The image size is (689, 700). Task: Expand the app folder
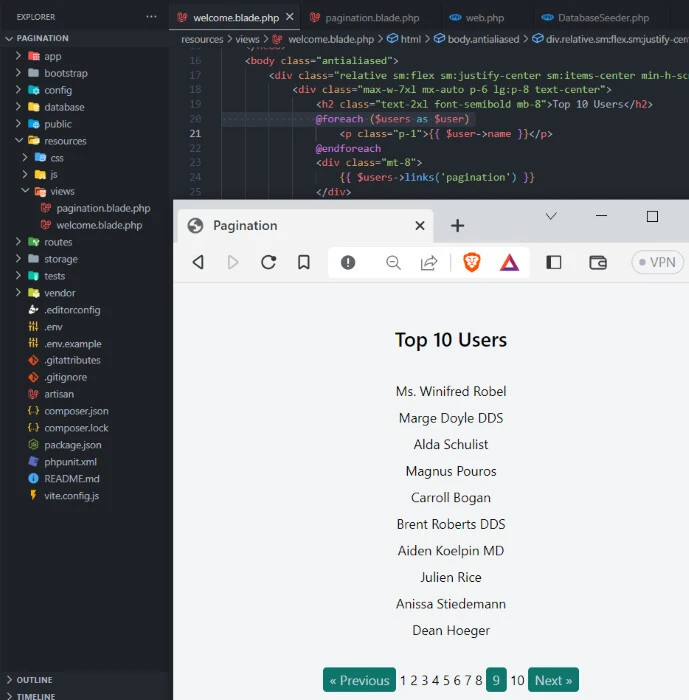click(52, 56)
